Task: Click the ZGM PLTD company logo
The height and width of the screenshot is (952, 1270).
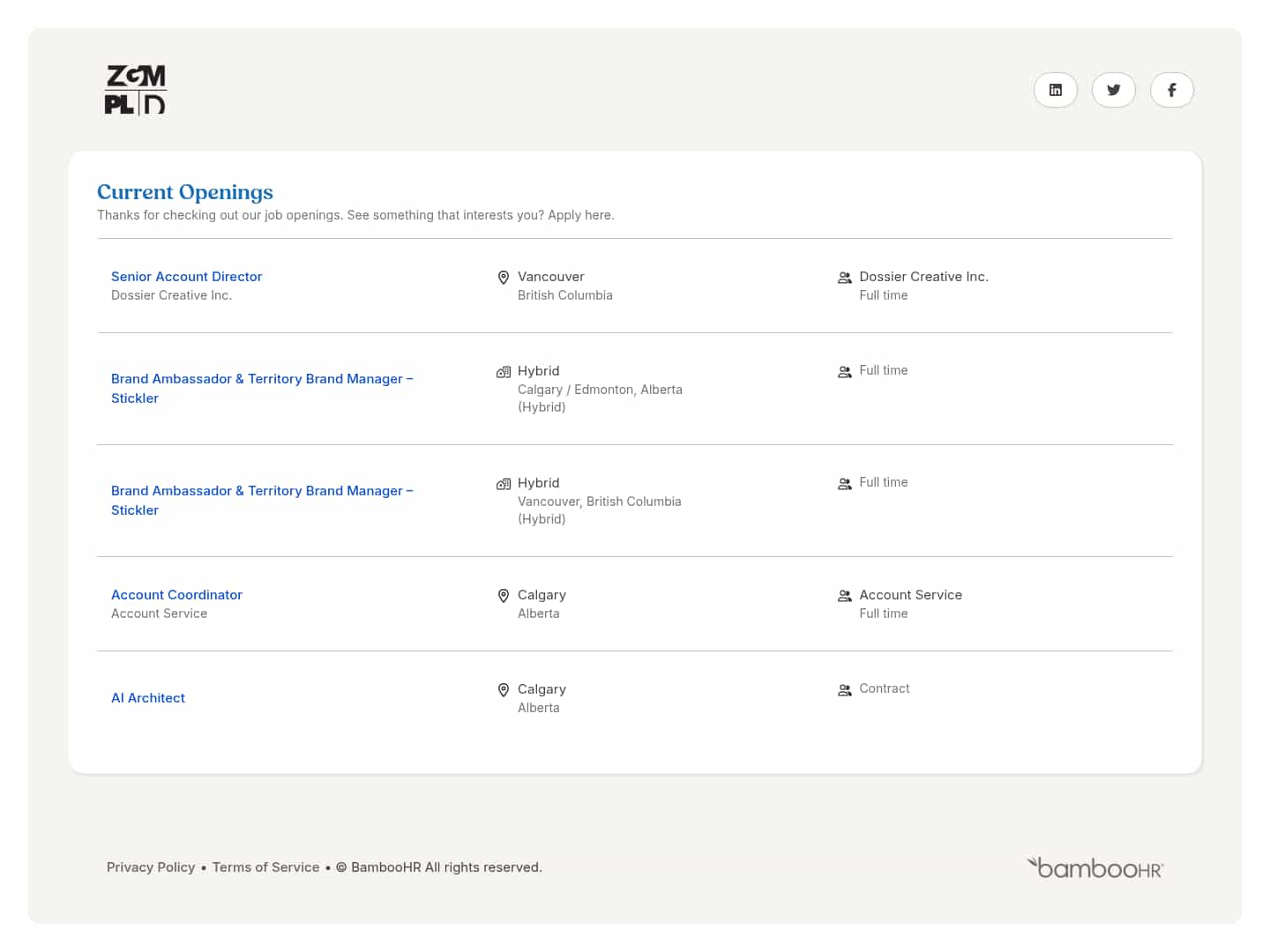Action: click(135, 89)
